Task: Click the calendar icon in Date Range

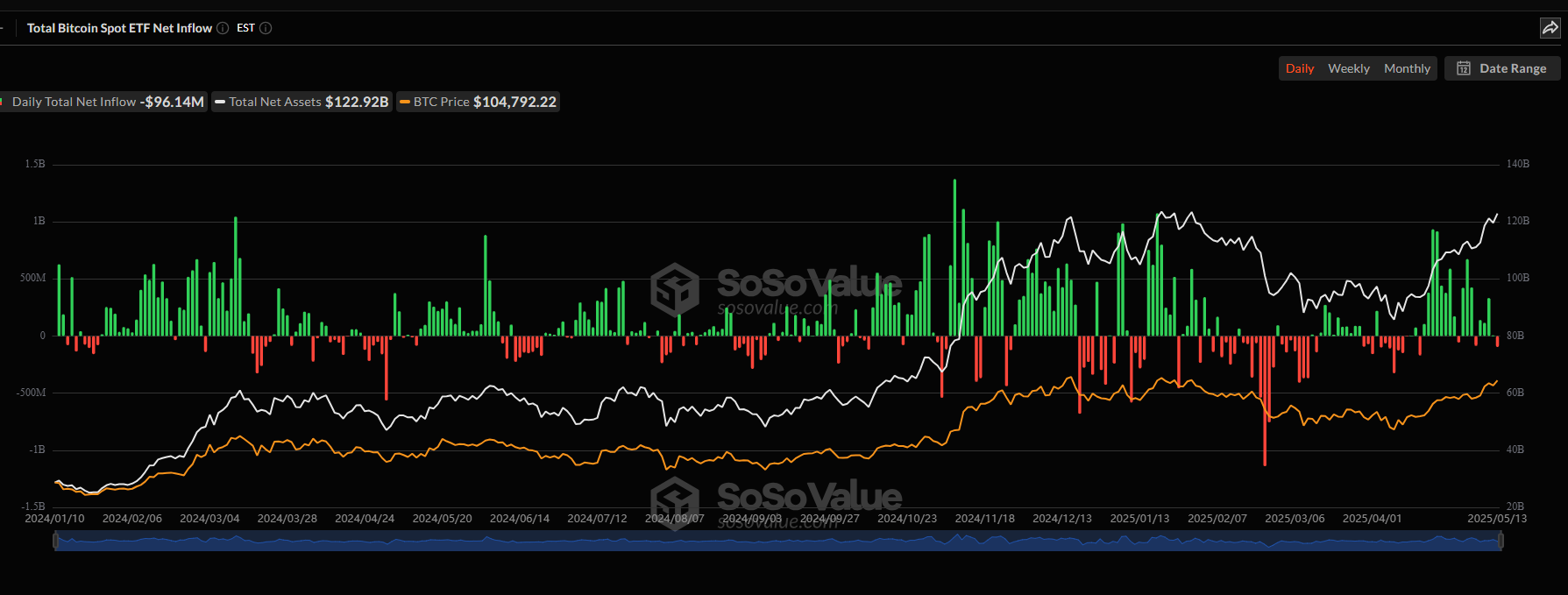Action: (1464, 68)
